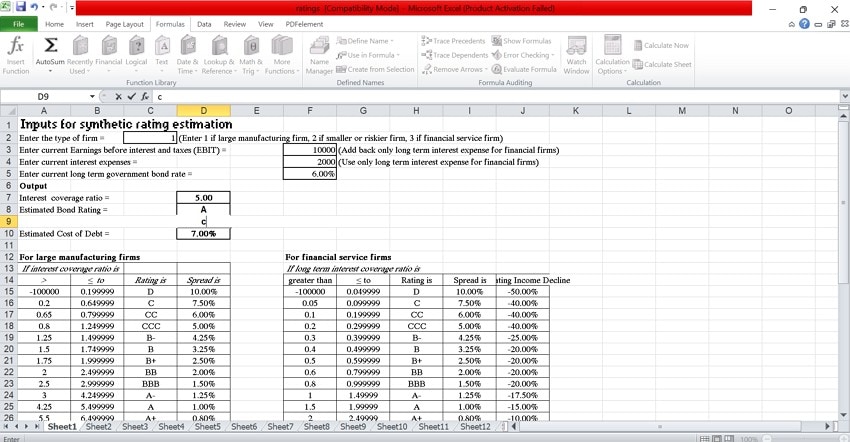Screen dimensions: 850x442
Task: Select the Sheet5 tab
Action: 208,427
